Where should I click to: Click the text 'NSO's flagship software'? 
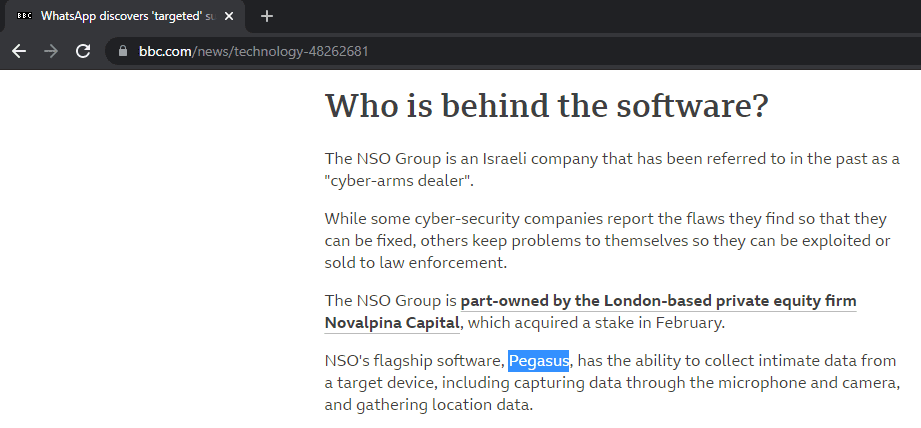[x=413, y=361]
